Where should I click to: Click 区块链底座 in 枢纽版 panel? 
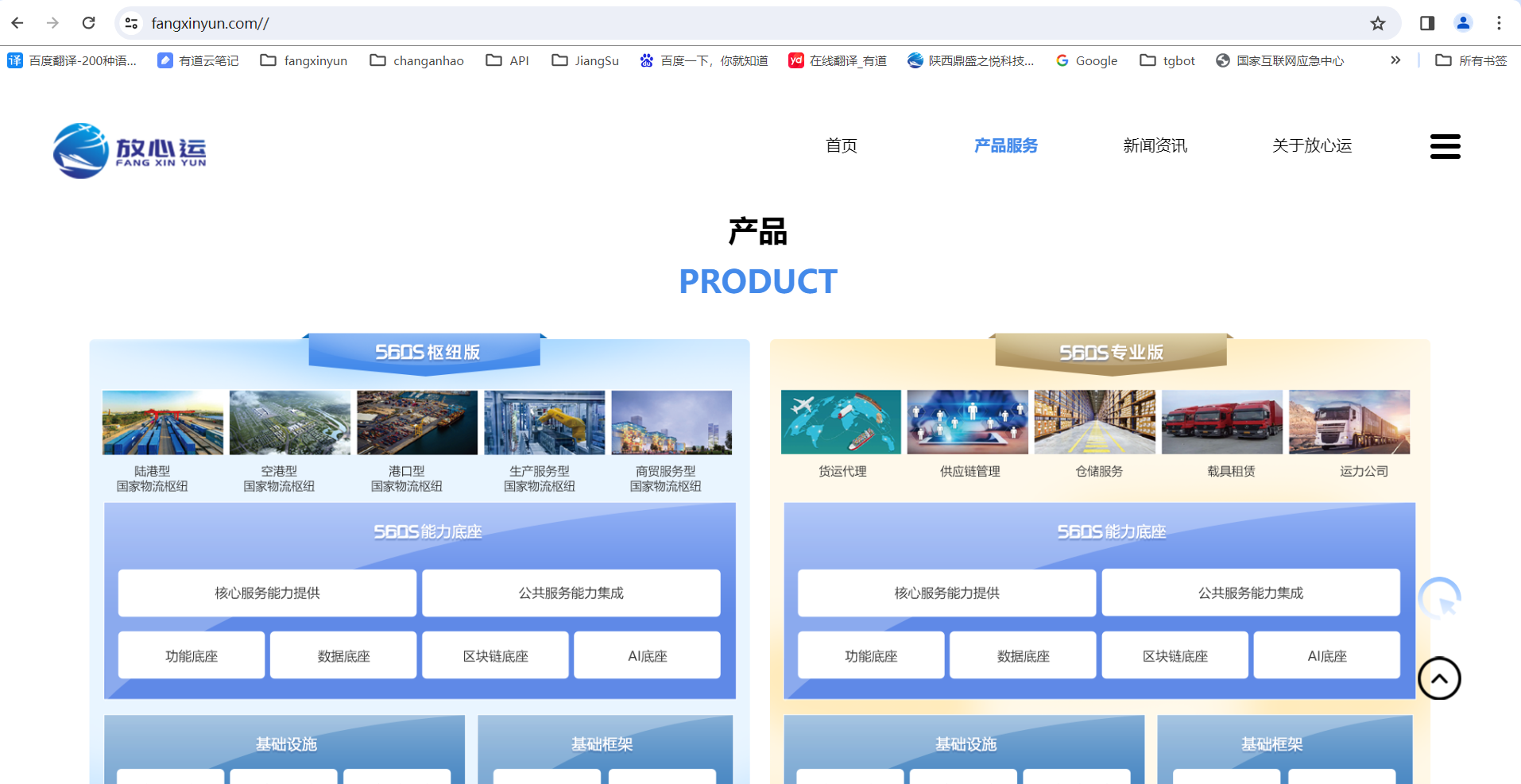coord(495,655)
